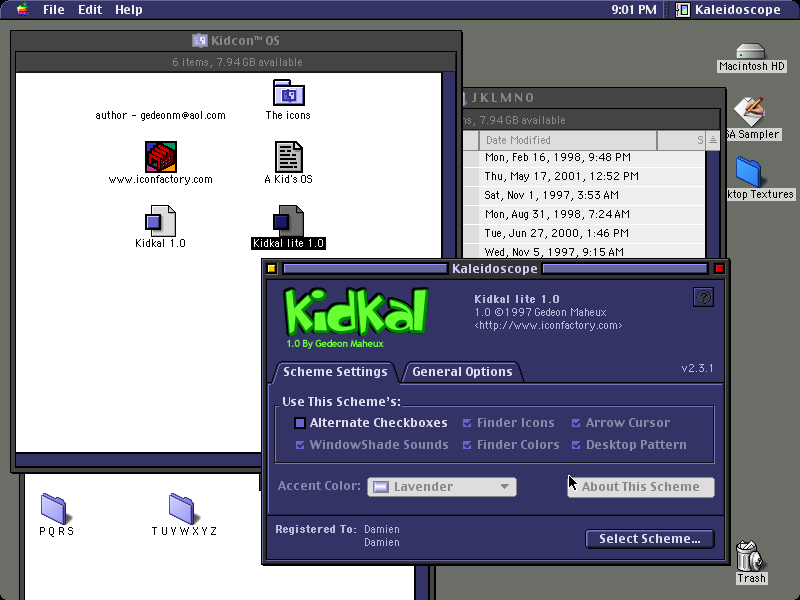Click the Kidkal green logo
This screenshot has width=800, height=600.
(356, 312)
